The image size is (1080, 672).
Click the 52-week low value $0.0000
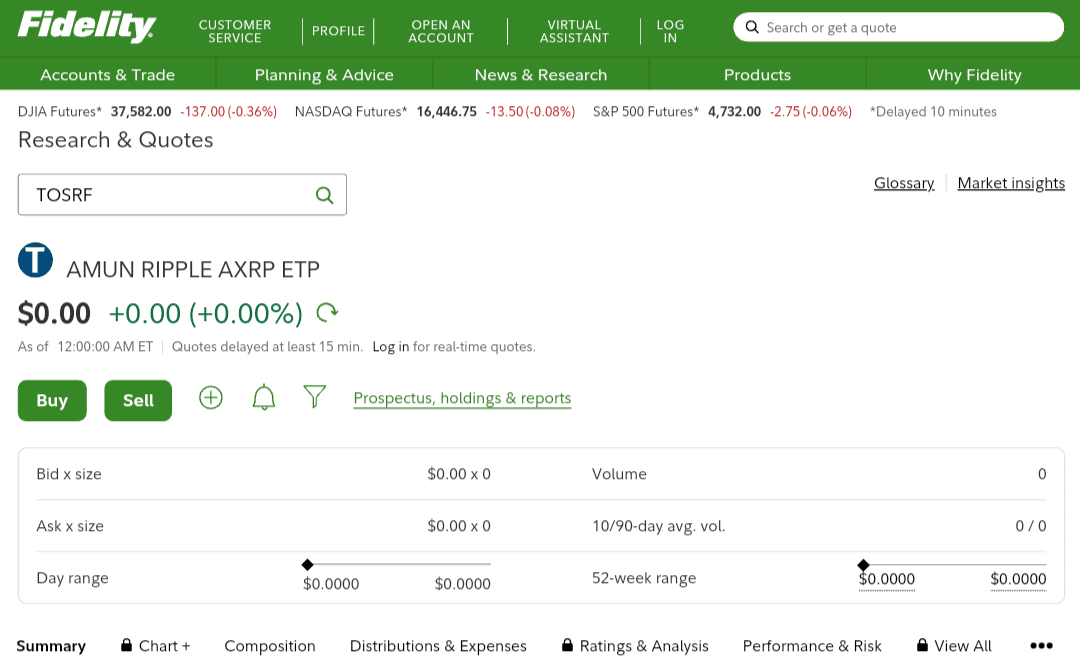pos(887,579)
